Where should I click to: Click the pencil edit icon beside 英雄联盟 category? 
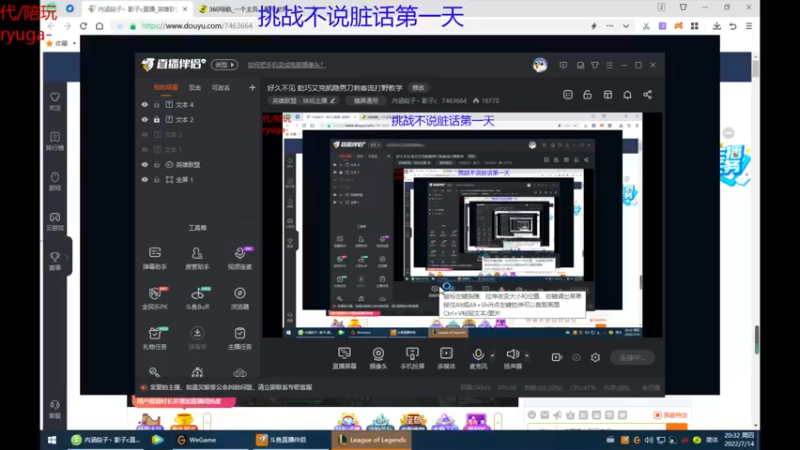pos(333,101)
